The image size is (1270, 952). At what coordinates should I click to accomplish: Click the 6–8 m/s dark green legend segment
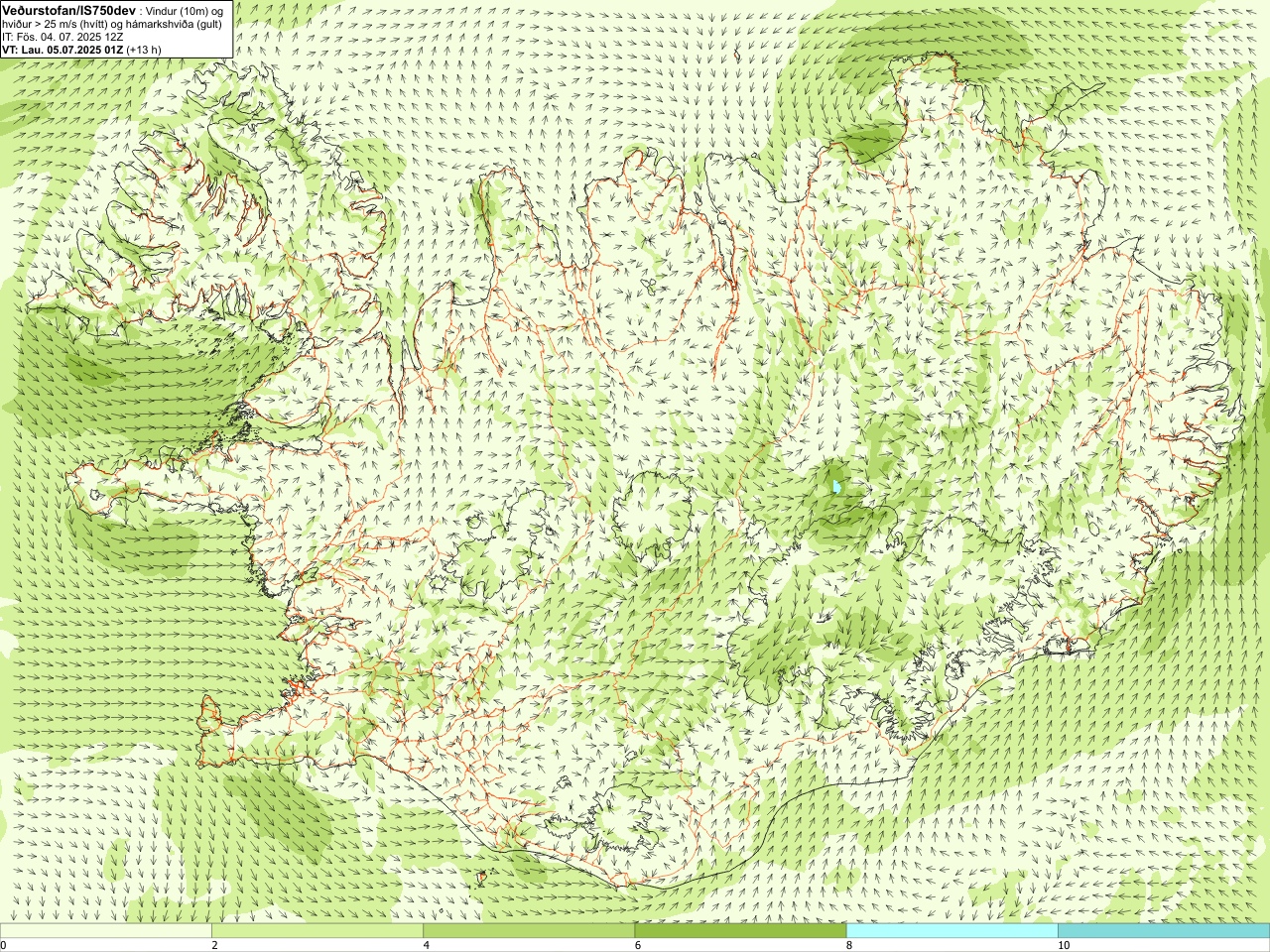click(x=739, y=931)
